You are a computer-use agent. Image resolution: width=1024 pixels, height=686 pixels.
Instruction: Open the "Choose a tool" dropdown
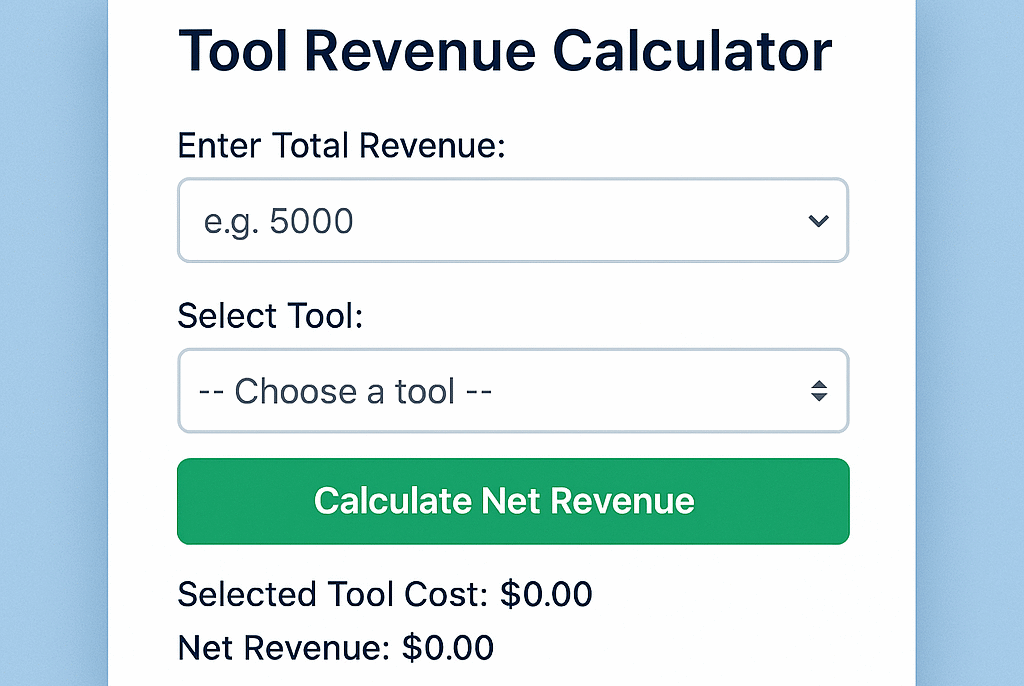[x=512, y=391]
